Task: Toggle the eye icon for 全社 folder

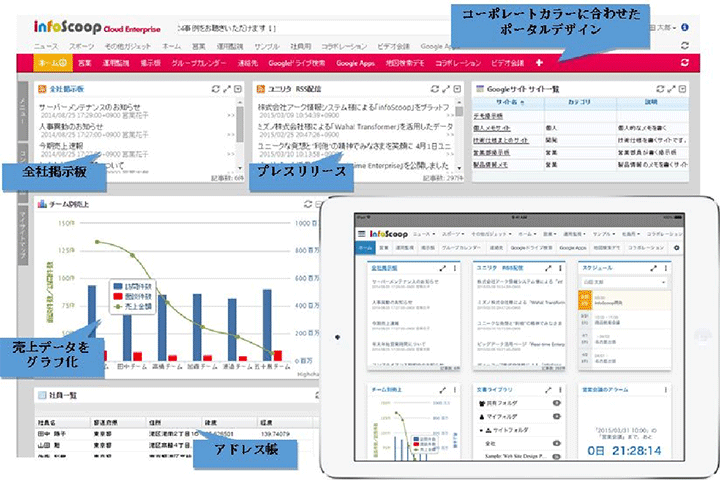Action: tap(557, 443)
